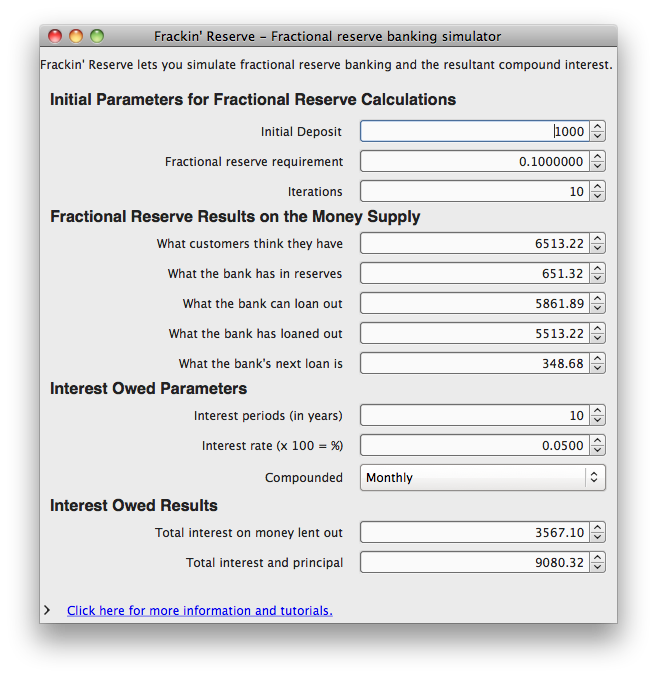Decrease the Fractional reserve requirement stepper

(597, 167)
